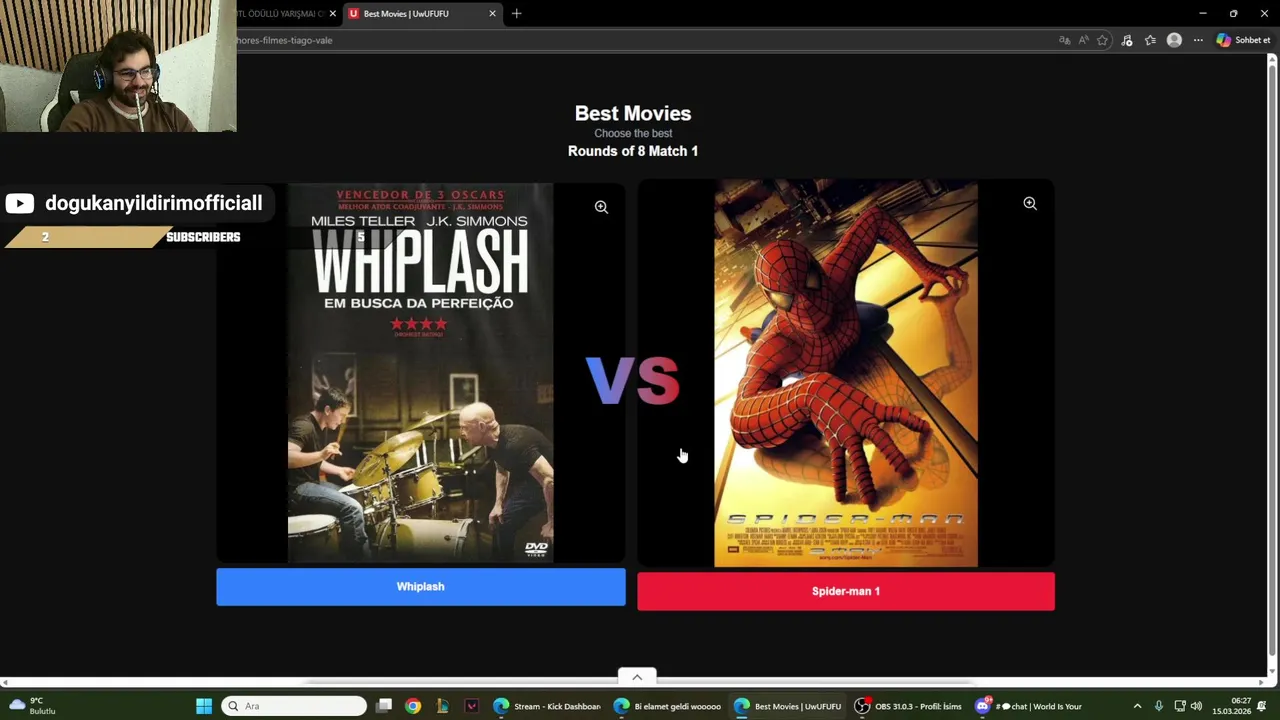Open the Bi elamet geldi wooooo taskbar window
Viewport: 1280px width, 720px height.
point(667,706)
